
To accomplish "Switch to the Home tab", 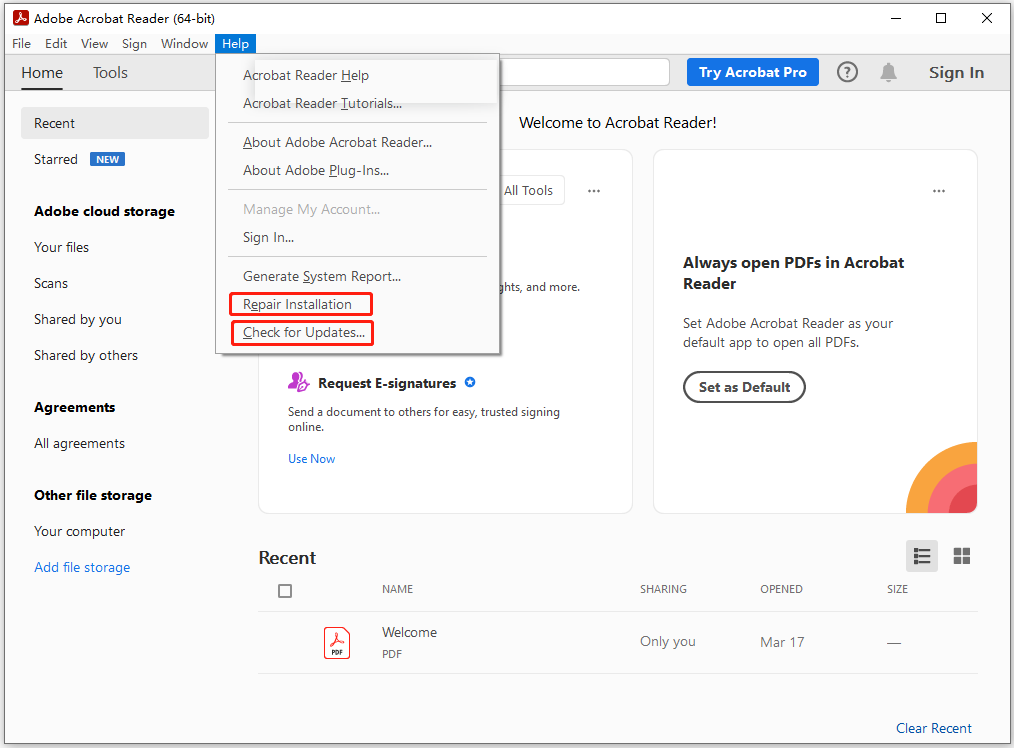I will (x=42, y=72).
